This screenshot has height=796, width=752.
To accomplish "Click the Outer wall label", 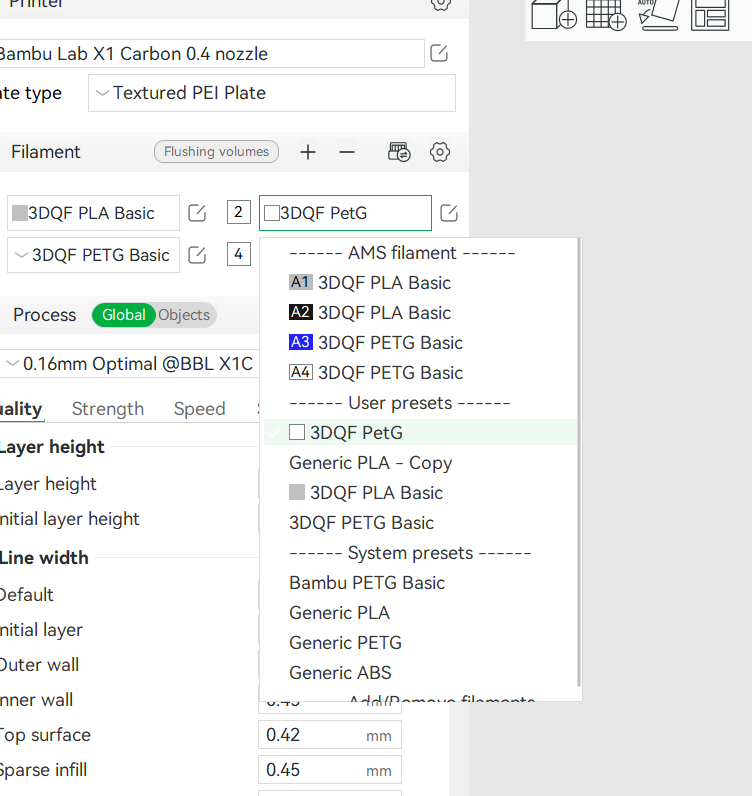I will point(39,665).
